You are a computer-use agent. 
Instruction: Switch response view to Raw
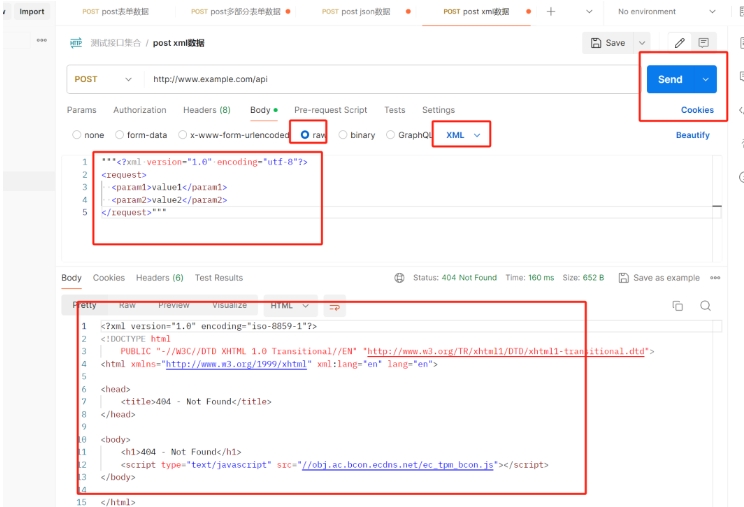tap(127, 305)
